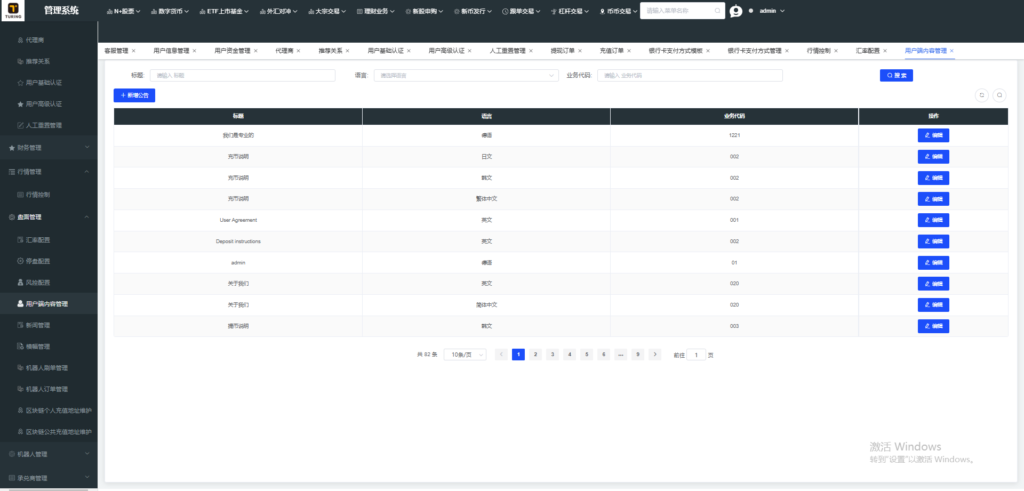Click the 新增公告 add button
Screen dimensions: 1024x491
[135, 95]
